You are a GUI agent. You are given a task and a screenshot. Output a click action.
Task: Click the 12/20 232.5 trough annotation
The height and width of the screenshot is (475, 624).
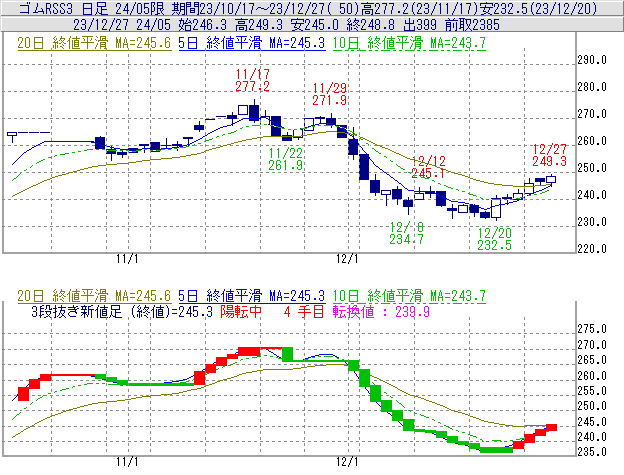pyautogui.click(x=495, y=239)
